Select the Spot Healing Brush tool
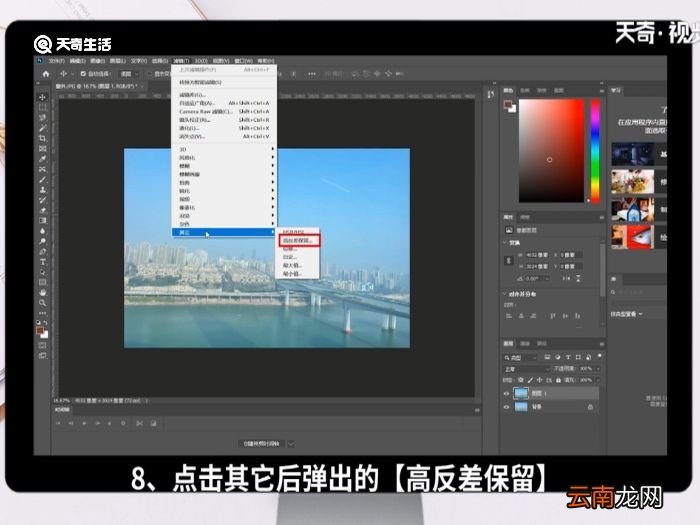Viewport: 700px width, 525px height. point(42,169)
